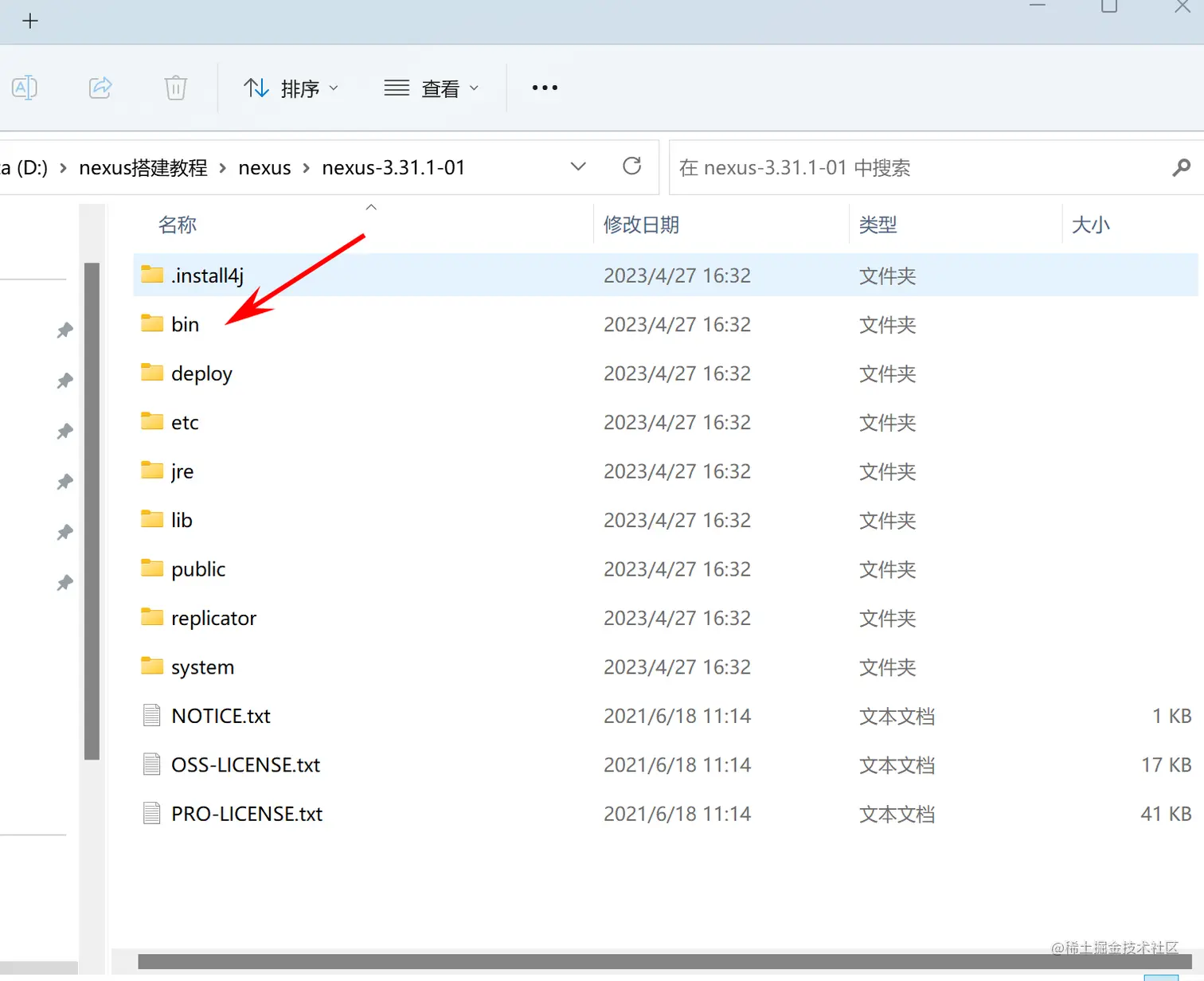Select the jre folder icon

pyautogui.click(x=152, y=471)
